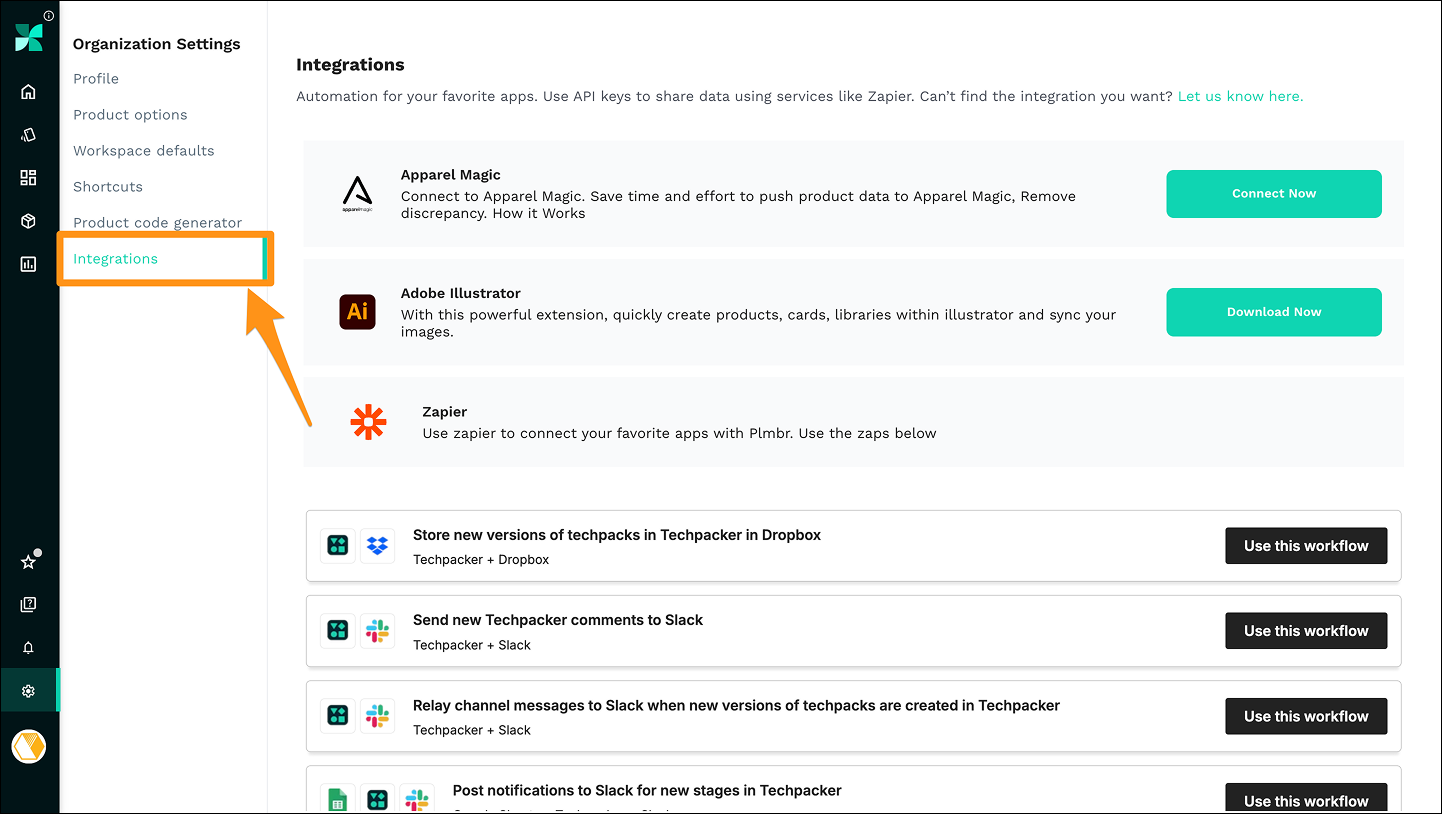This screenshot has width=1442, height=814.
Task: Click the small info icon beside the logo
Action: pyautogui.click(x=49, y=16)
